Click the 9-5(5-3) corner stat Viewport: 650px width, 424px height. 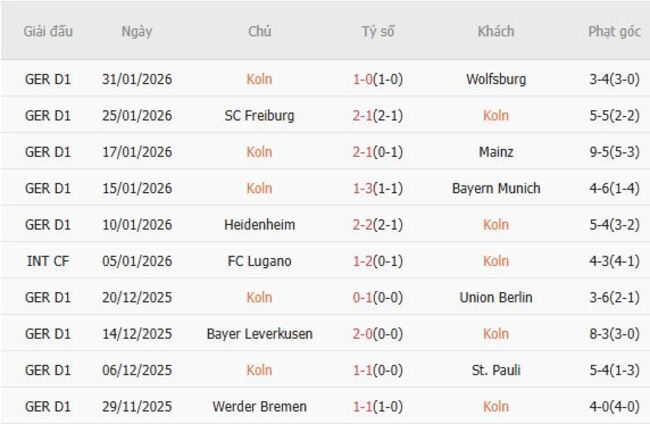[x=614, y=152]
